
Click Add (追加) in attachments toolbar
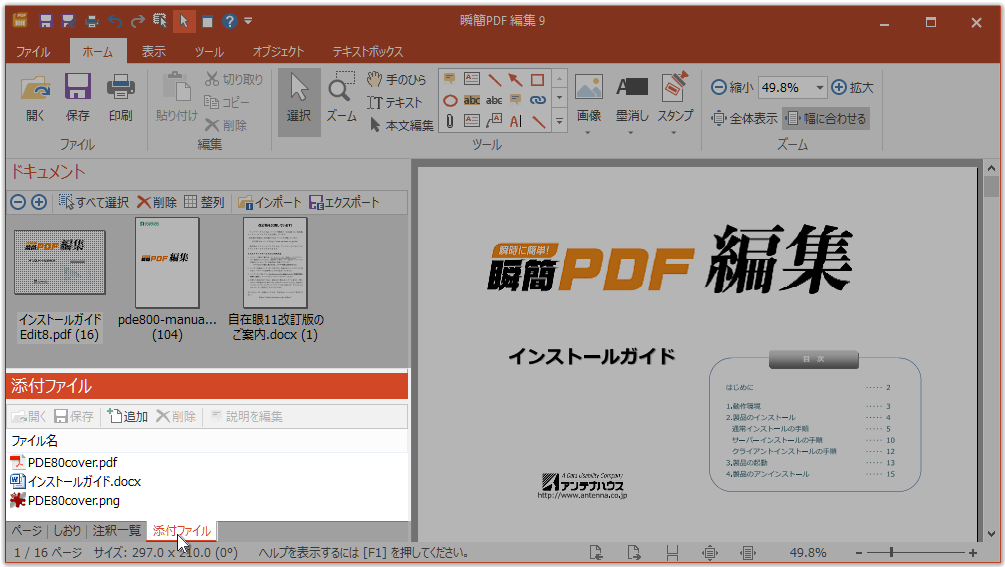tap(128, 416)
